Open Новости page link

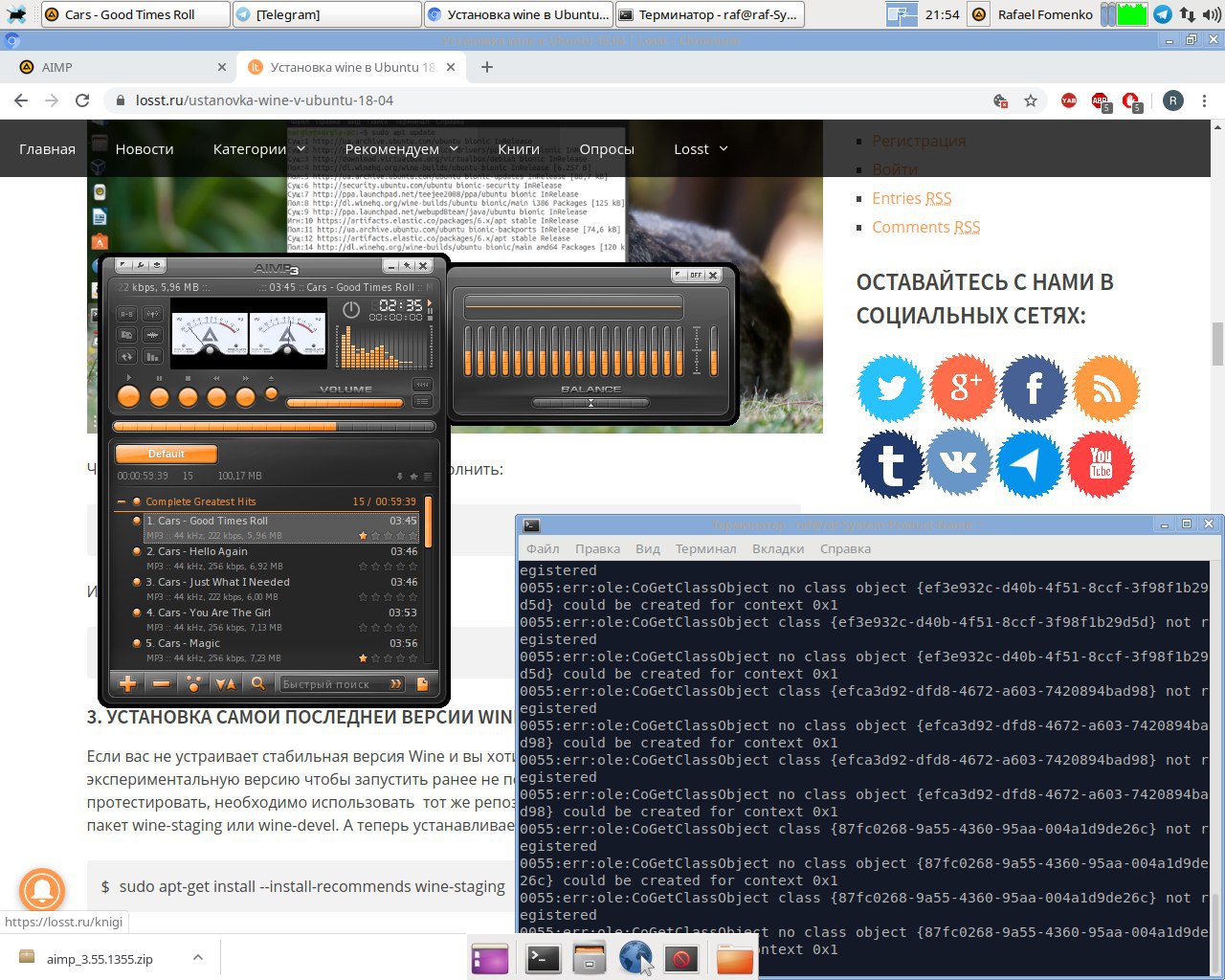click(145, 148)
